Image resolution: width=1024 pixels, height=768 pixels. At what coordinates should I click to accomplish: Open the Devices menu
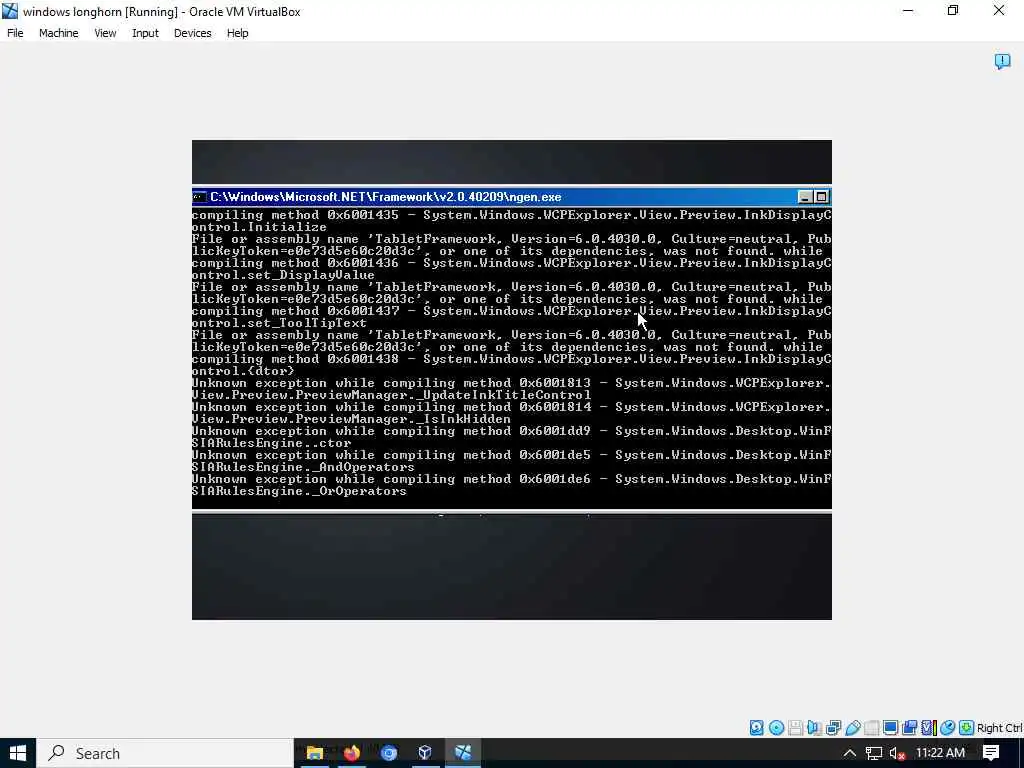pyautogui.click(x=192, y=33)
